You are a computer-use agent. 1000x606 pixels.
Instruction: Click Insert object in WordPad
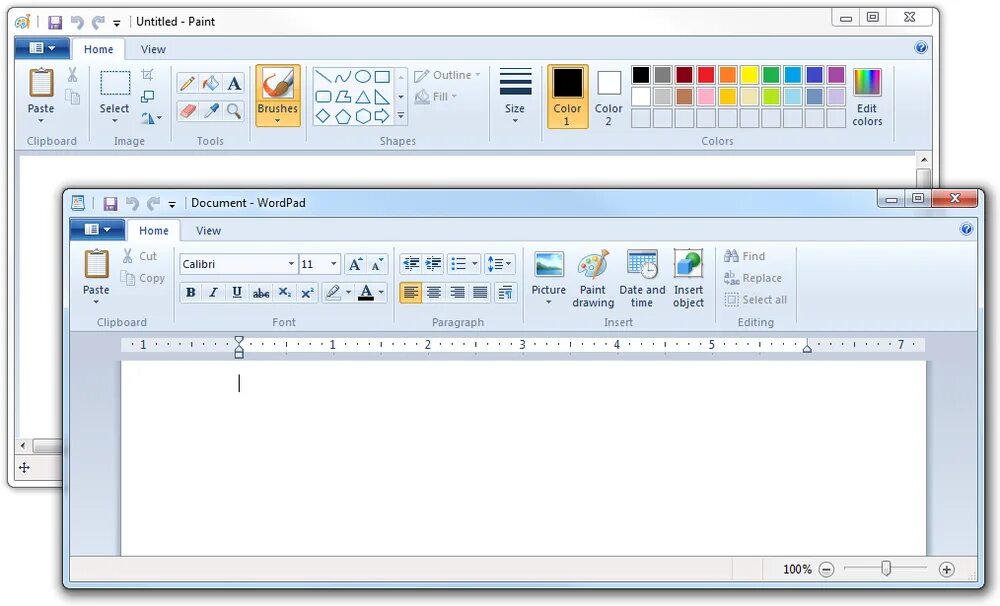click(689, 279)
